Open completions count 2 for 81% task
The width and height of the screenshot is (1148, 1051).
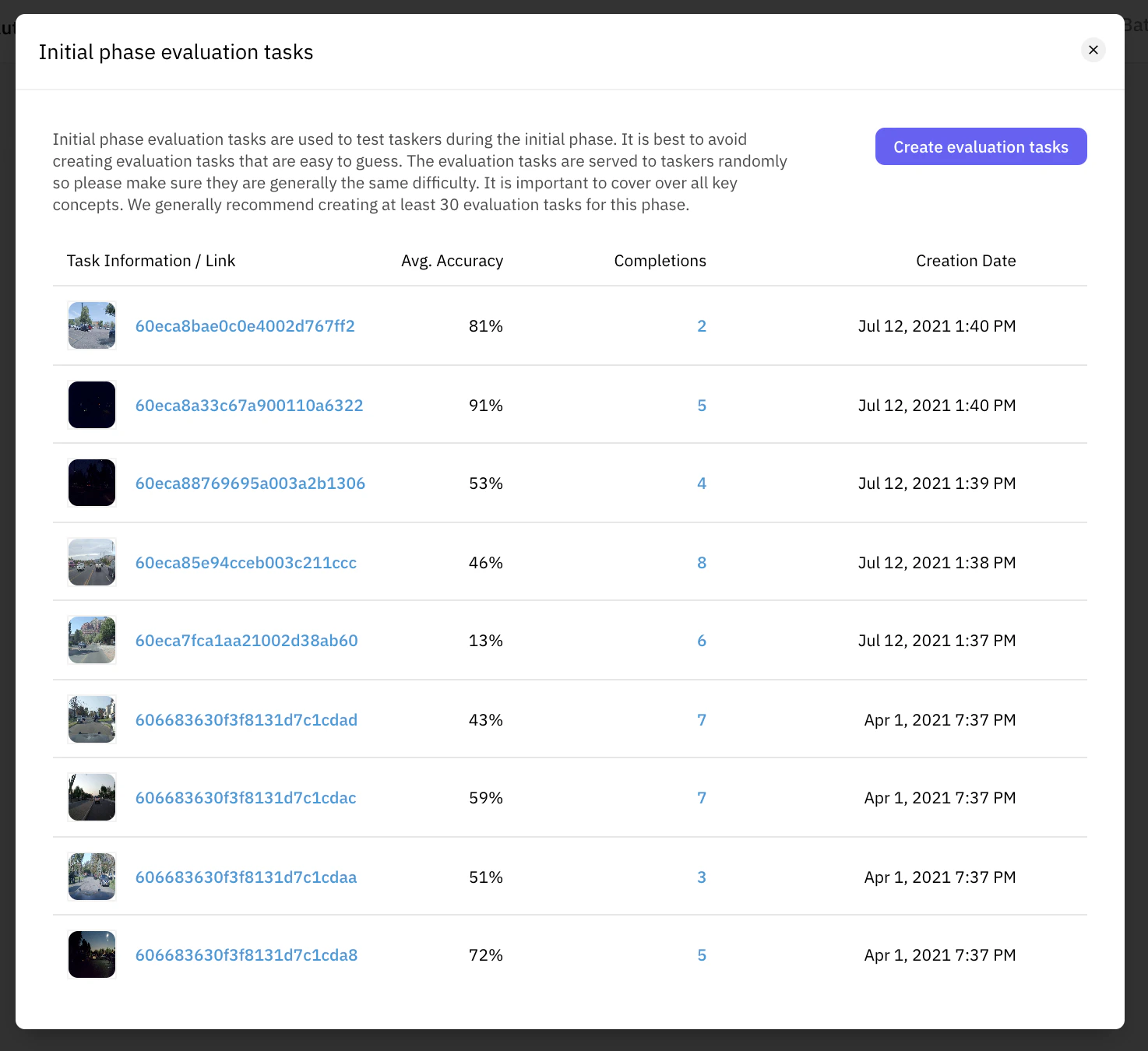[x=702, y=326]
